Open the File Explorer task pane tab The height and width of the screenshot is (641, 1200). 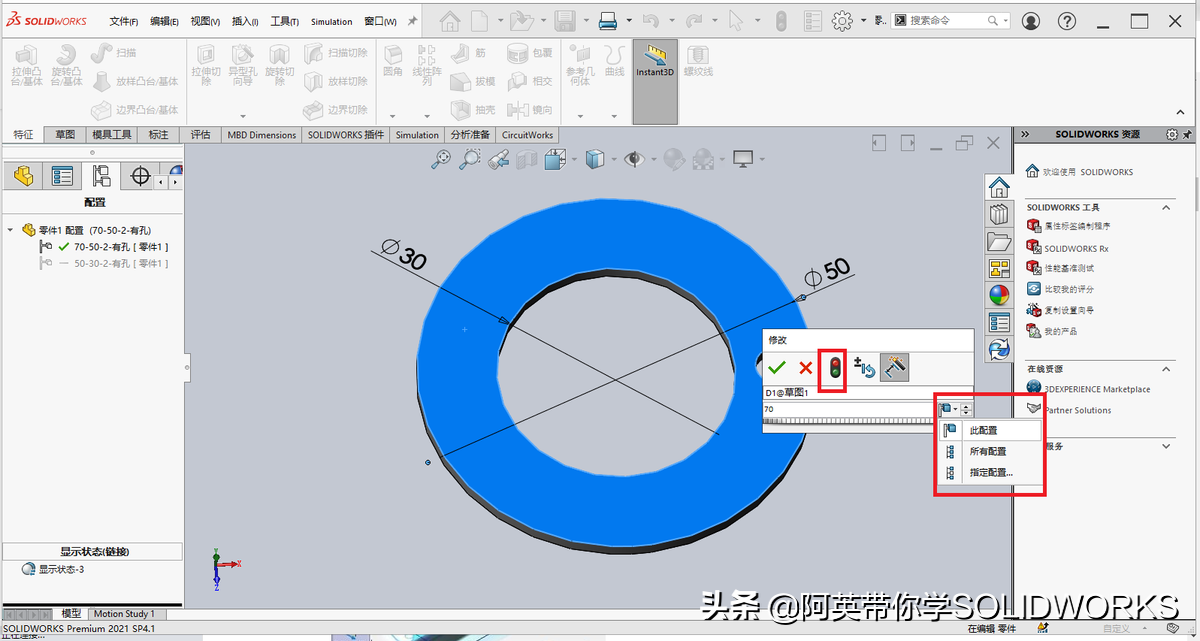998,241
